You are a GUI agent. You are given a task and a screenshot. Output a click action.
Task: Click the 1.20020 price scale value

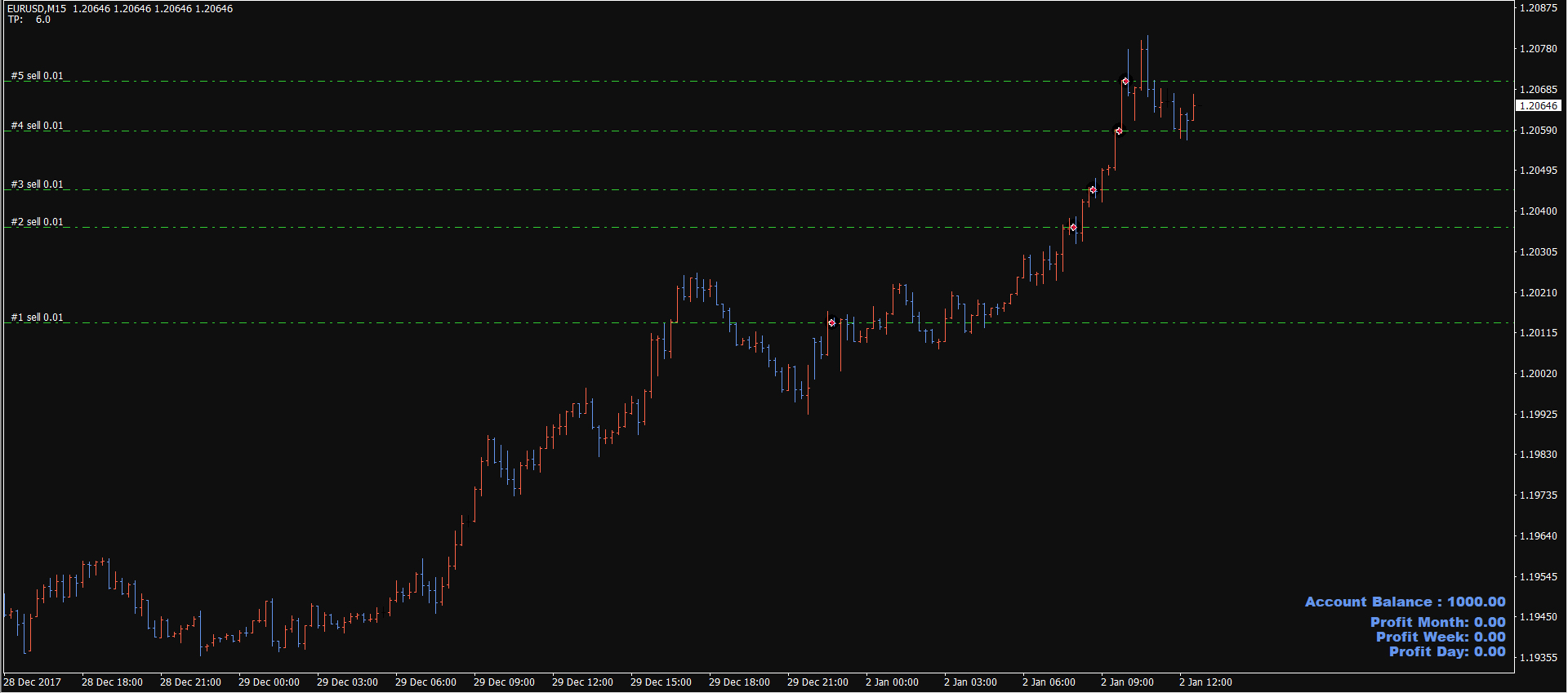click(x=1539, y=374)
